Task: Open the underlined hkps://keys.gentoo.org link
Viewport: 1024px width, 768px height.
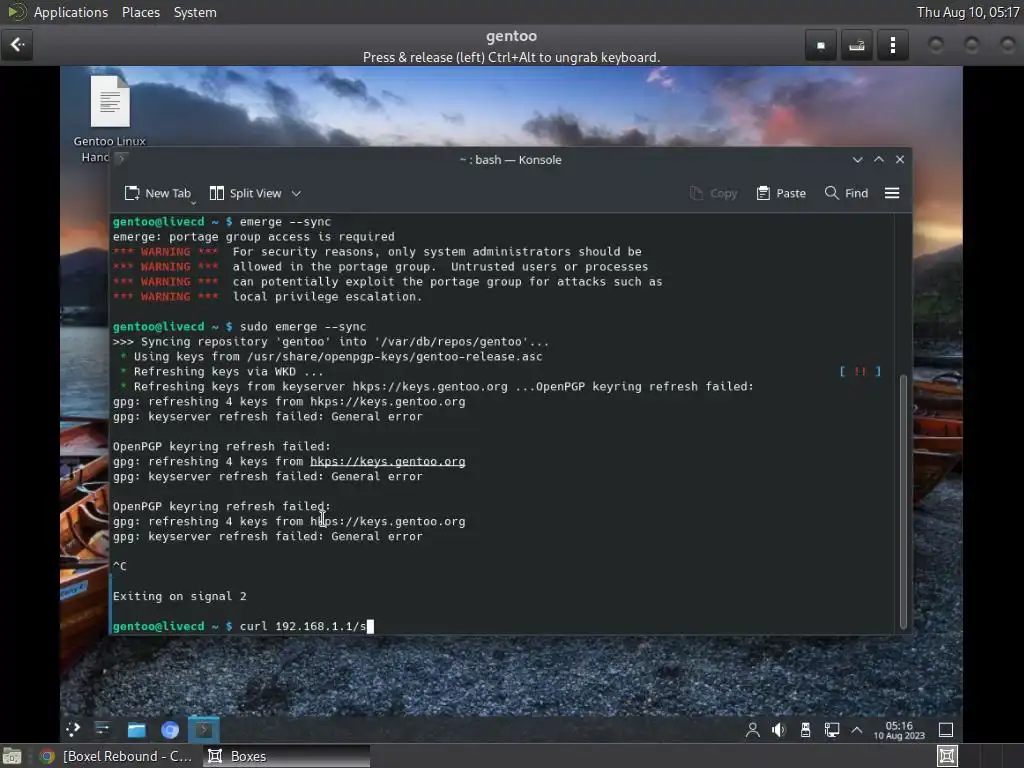Action: (x=388, y=462)
